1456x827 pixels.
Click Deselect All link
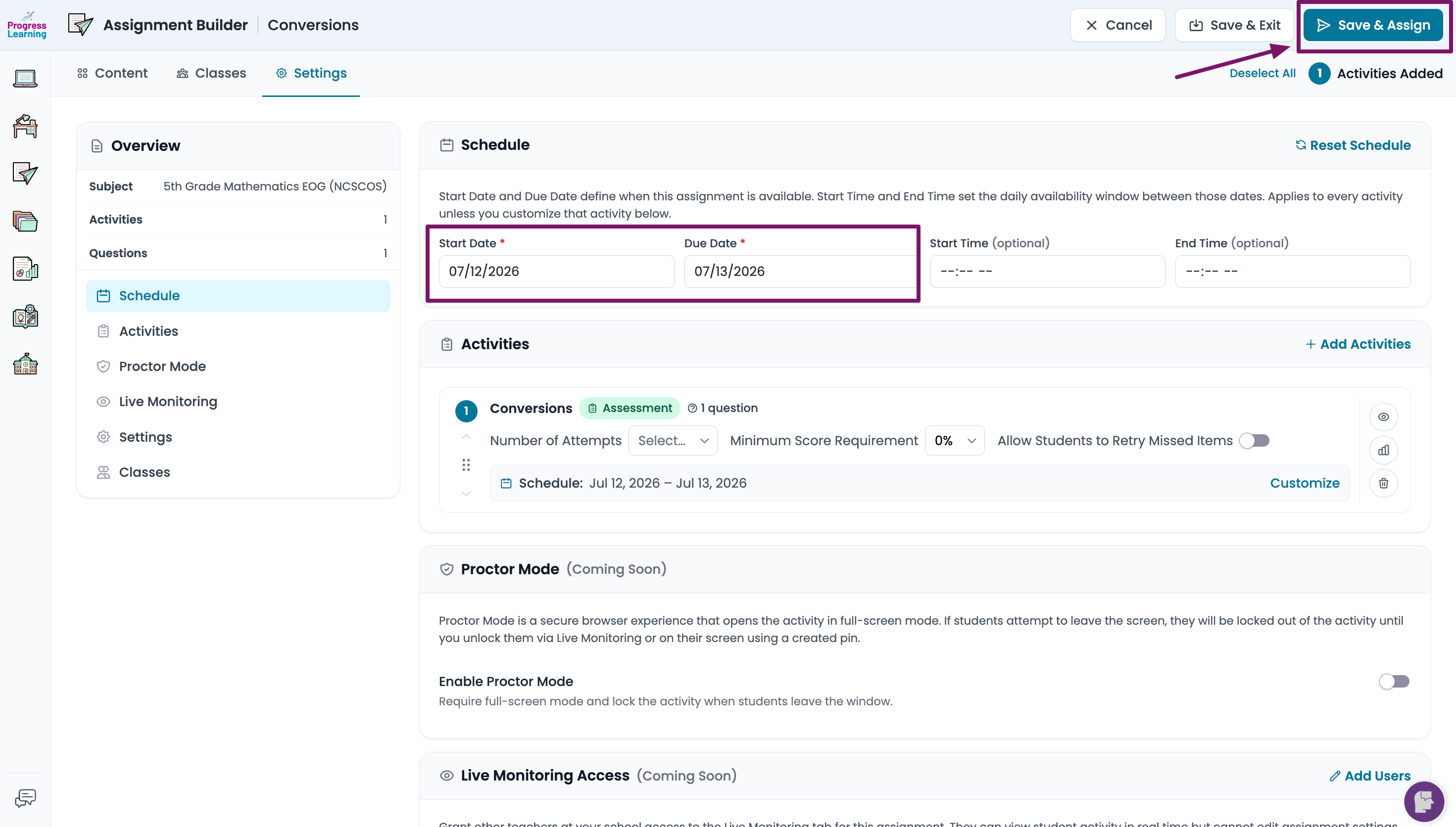click(1262, 73)
